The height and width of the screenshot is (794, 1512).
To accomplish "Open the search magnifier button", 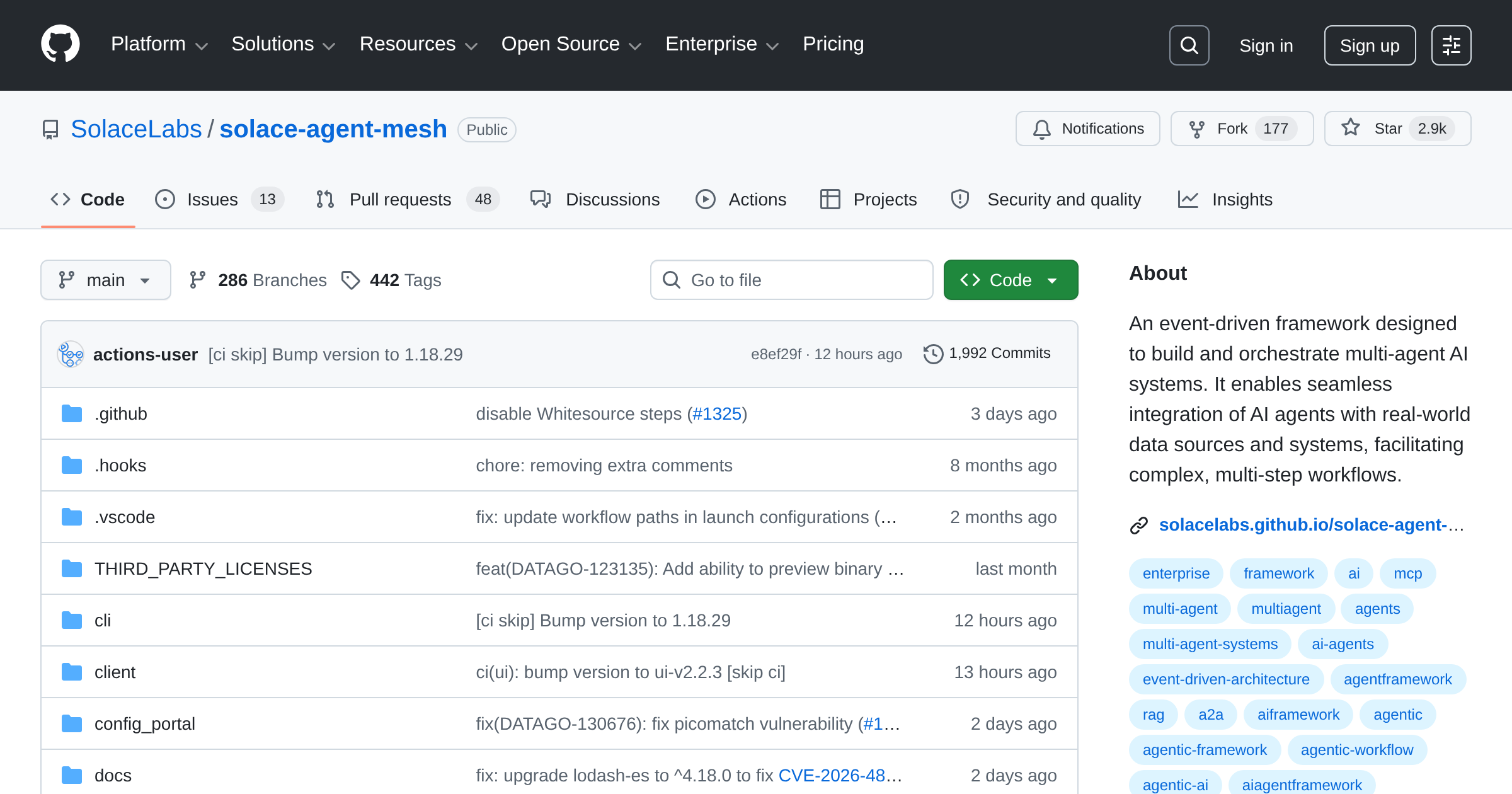I will [x=1189, y=45].
